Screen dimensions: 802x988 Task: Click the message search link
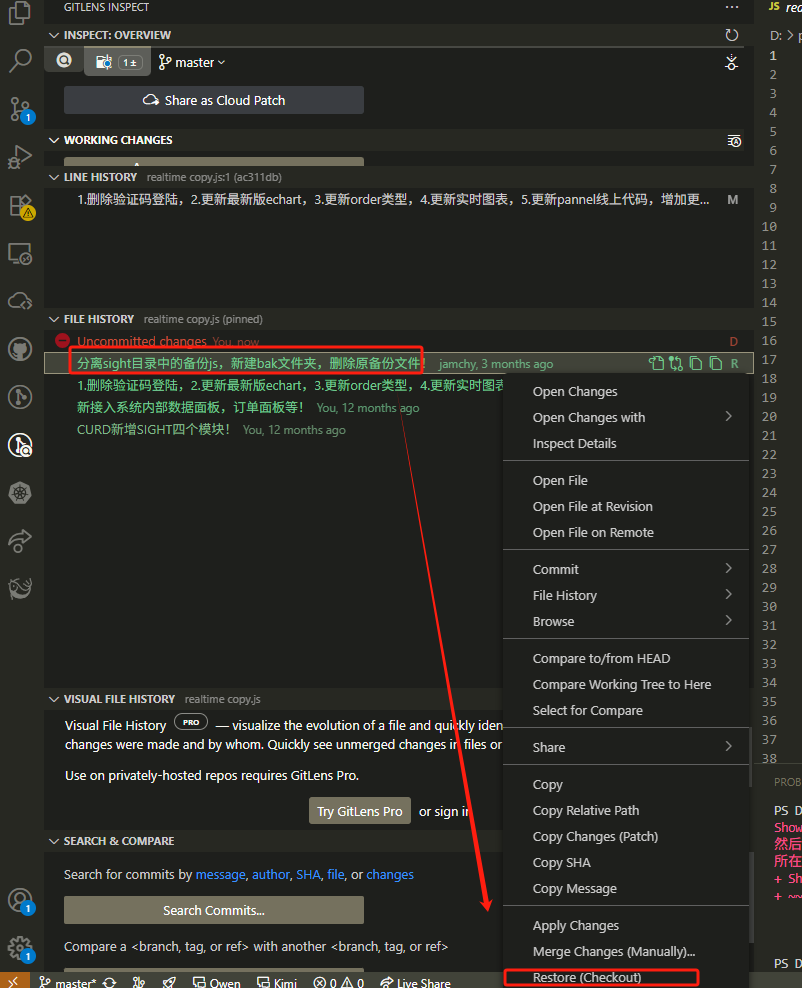221,875
